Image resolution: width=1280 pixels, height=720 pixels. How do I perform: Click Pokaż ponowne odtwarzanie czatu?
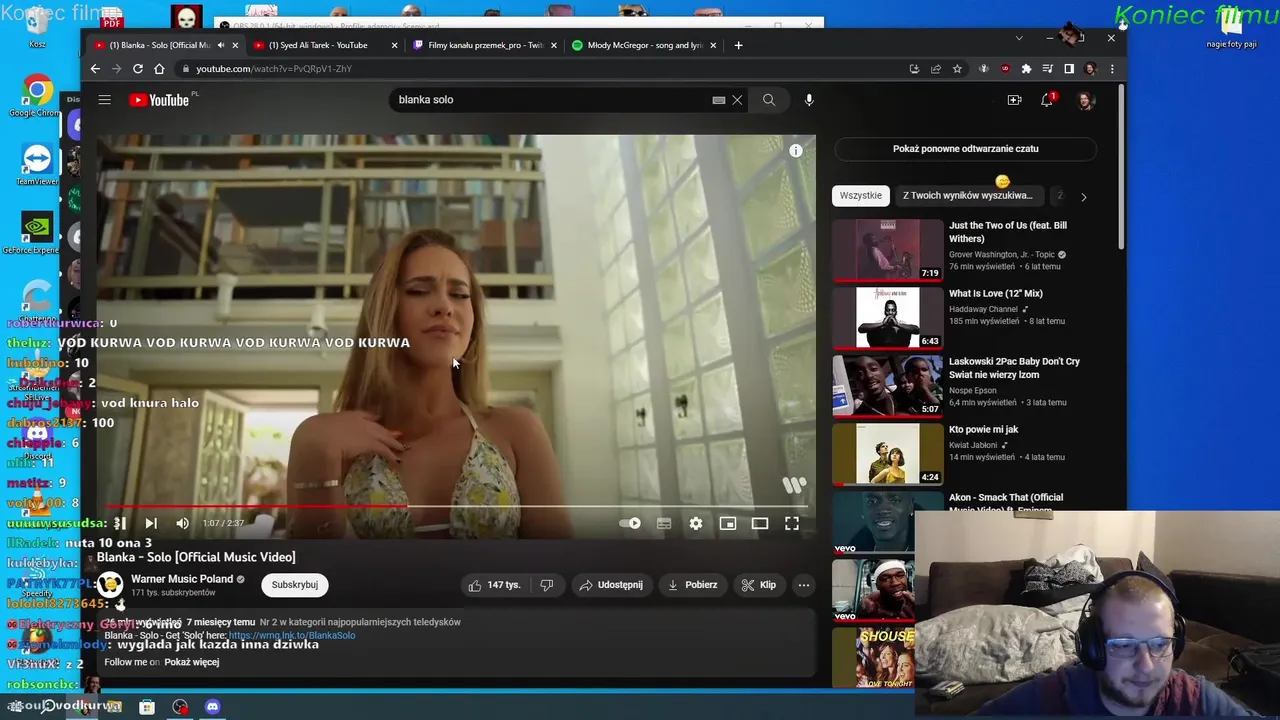pos(965,149)
